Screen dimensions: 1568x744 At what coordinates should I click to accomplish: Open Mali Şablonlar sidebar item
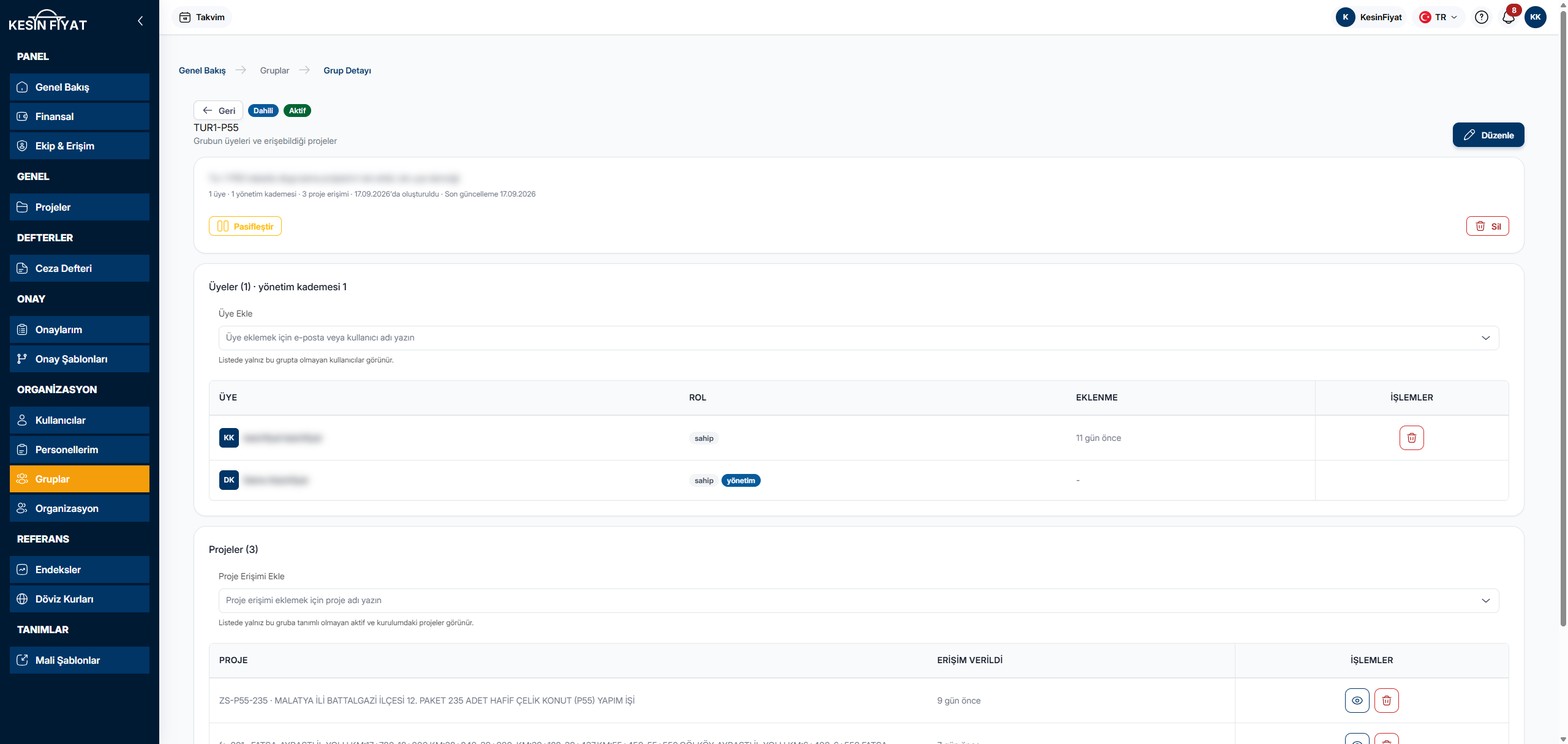[79, 660]
